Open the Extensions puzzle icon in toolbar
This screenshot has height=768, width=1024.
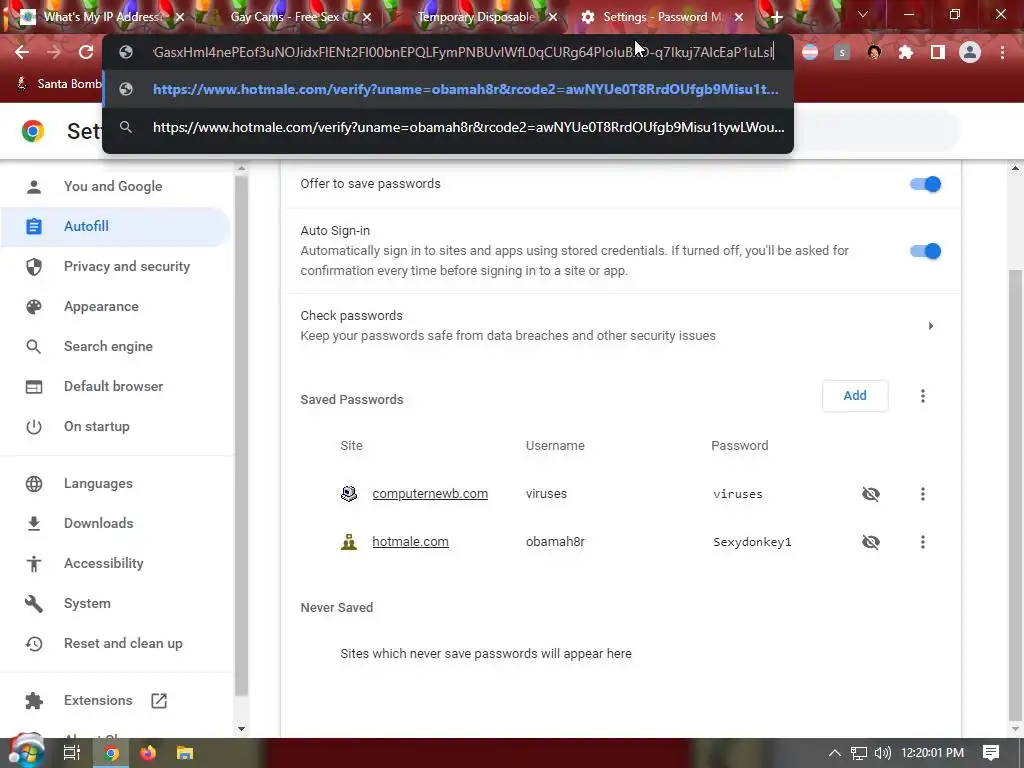[x=906, y=52]
